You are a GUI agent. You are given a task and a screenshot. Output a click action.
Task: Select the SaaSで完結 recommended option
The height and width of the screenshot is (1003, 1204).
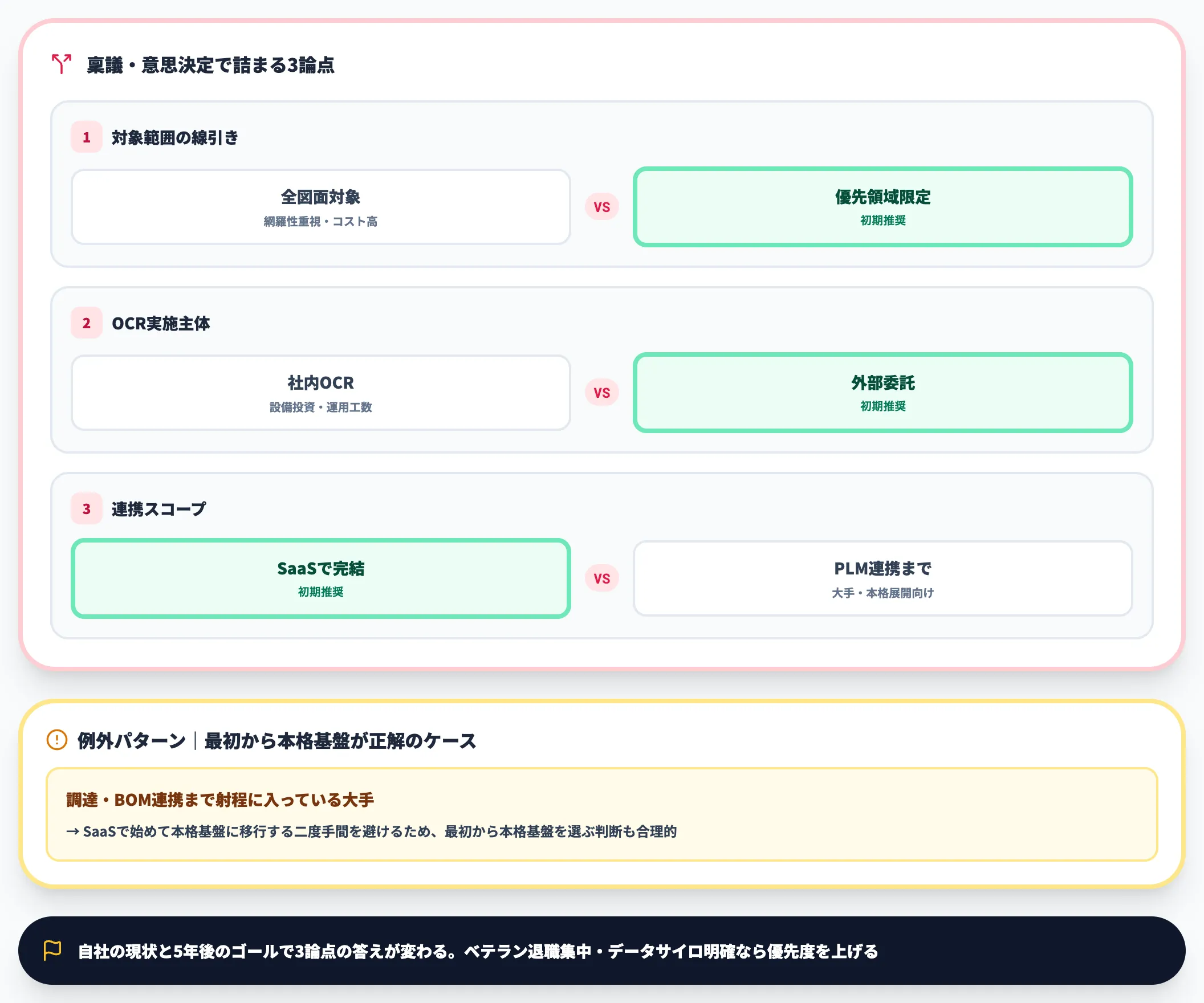[x=320, y=578]
